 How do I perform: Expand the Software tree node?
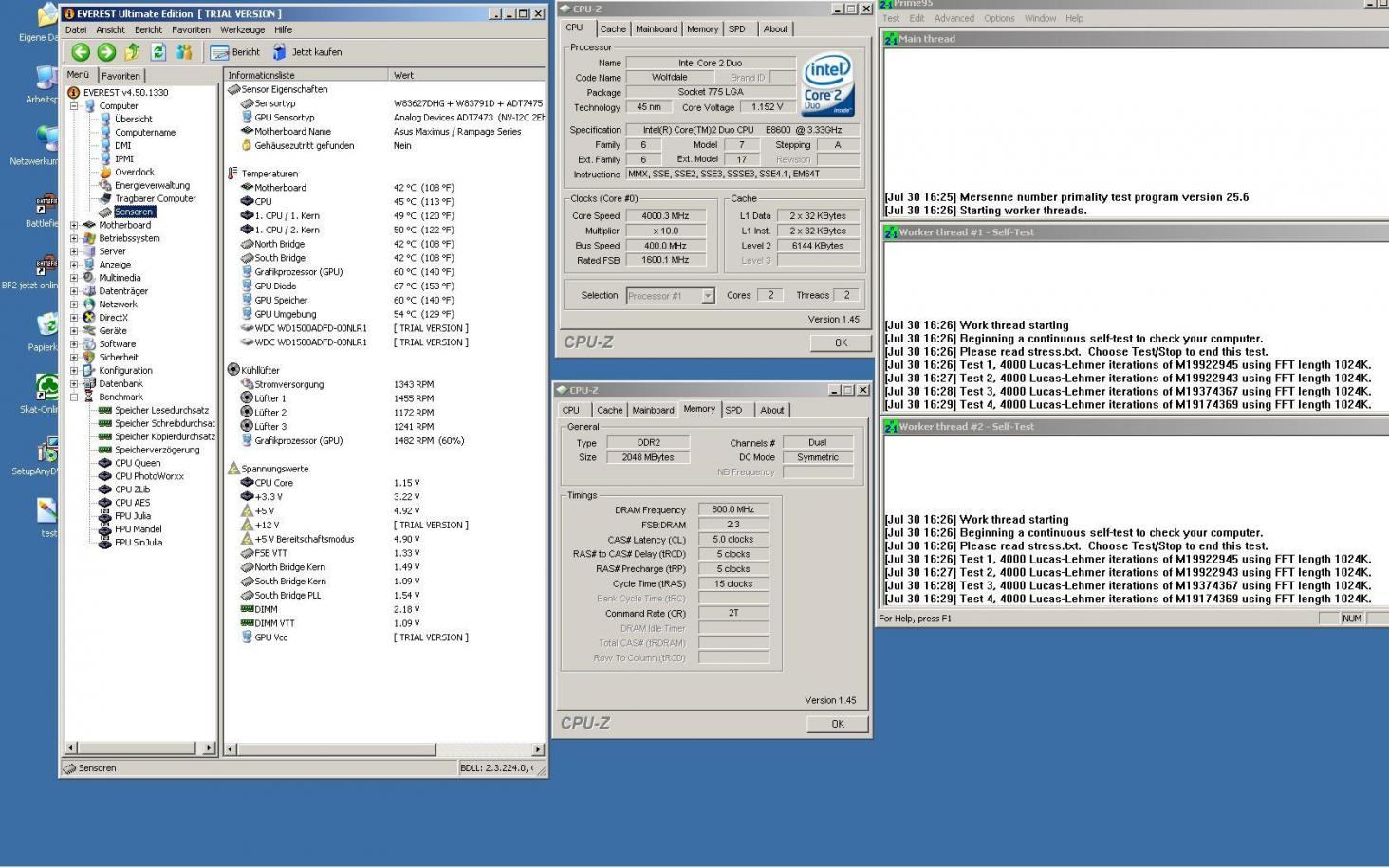[x=74, y=344]
